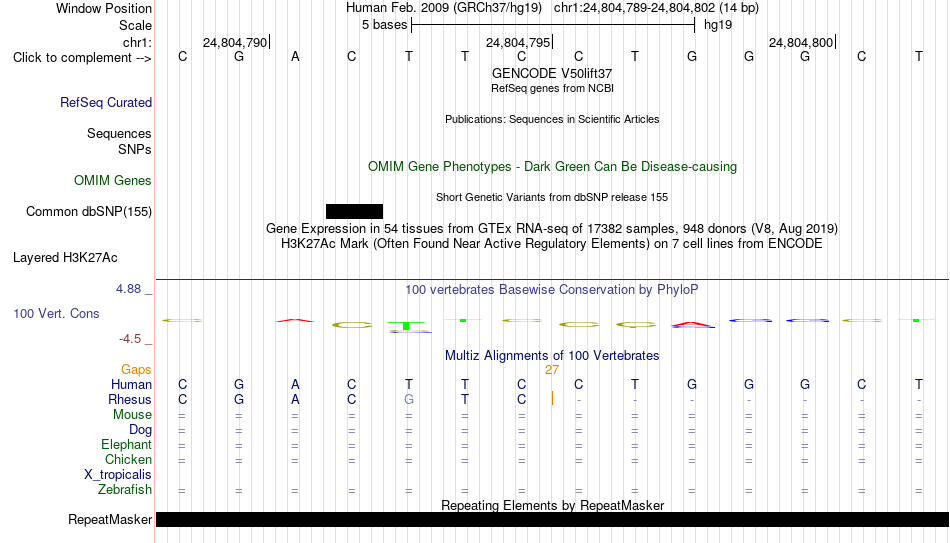Select the Gaps row label
This screenshot has height=543, width=950.
tap(136, 370)
